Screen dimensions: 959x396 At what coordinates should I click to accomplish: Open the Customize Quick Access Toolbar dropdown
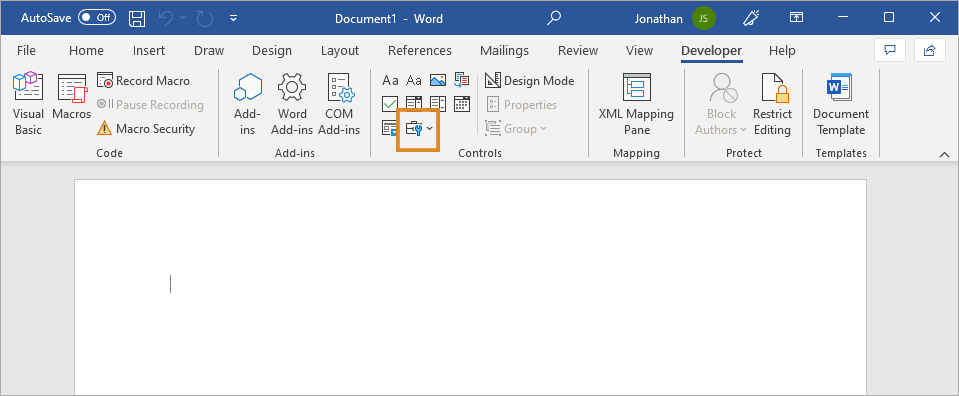(x=233, y=18)
